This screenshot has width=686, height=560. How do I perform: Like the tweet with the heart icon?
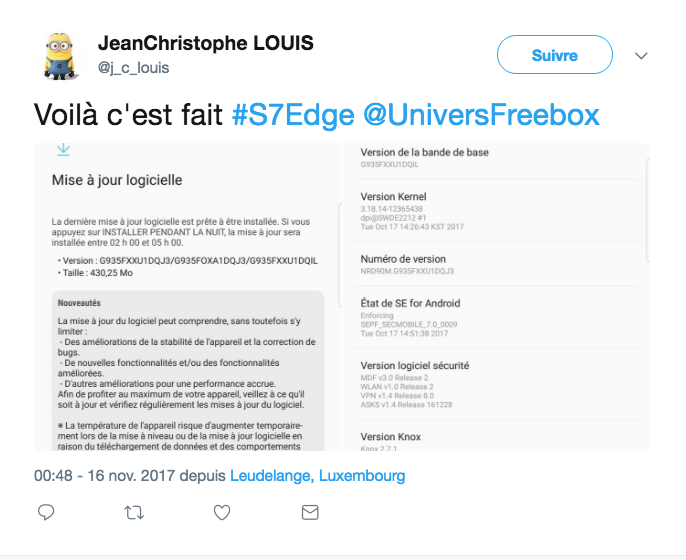pos(222,512)
